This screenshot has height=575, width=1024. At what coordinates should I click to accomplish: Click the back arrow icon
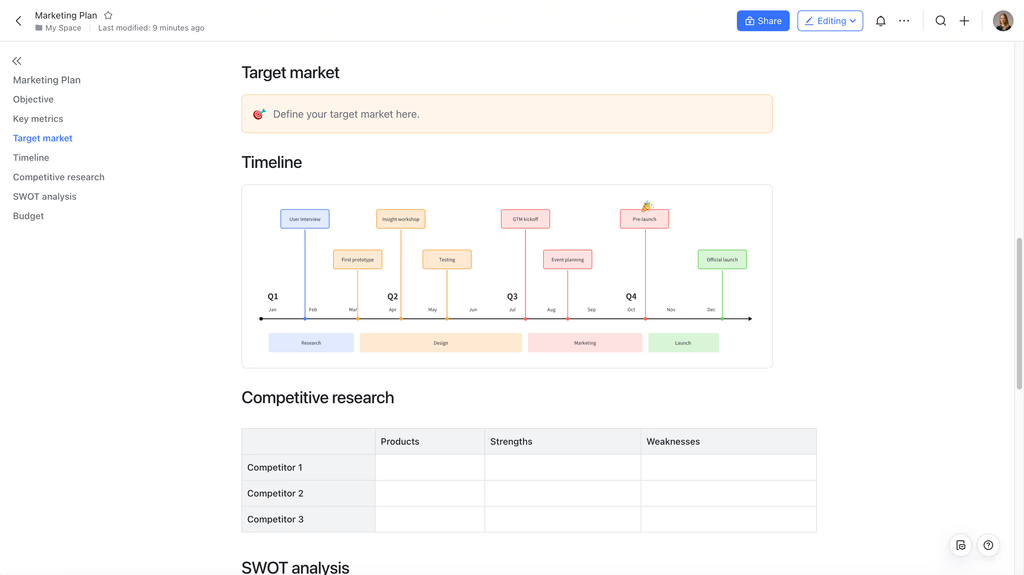18,21
